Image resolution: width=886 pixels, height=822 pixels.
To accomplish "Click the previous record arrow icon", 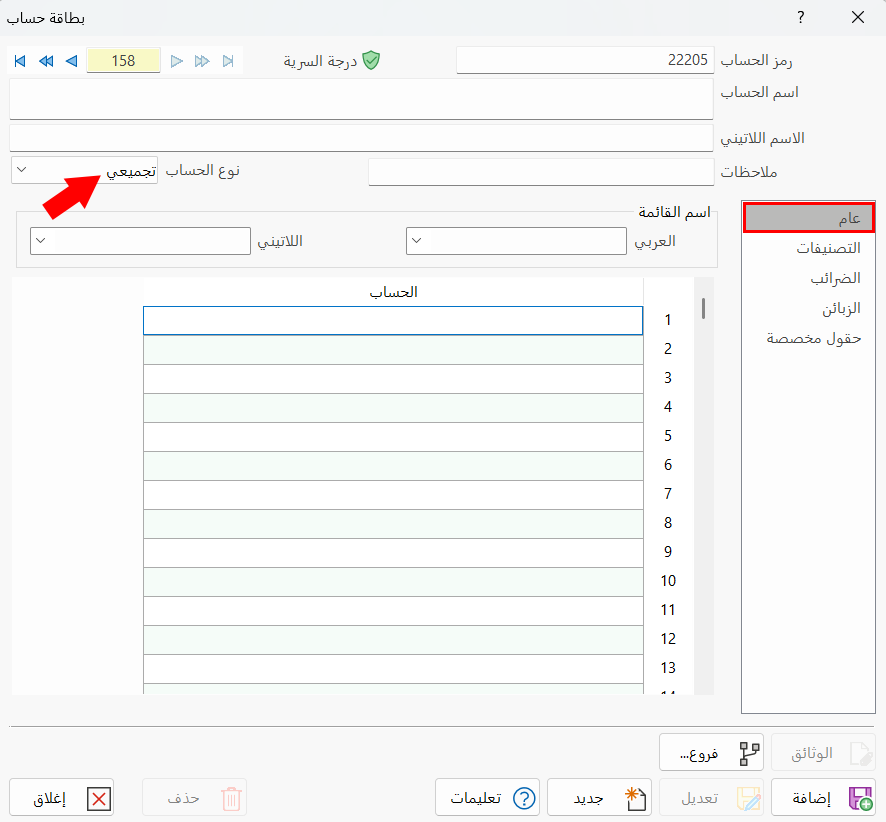I will (x=70, y=61).
